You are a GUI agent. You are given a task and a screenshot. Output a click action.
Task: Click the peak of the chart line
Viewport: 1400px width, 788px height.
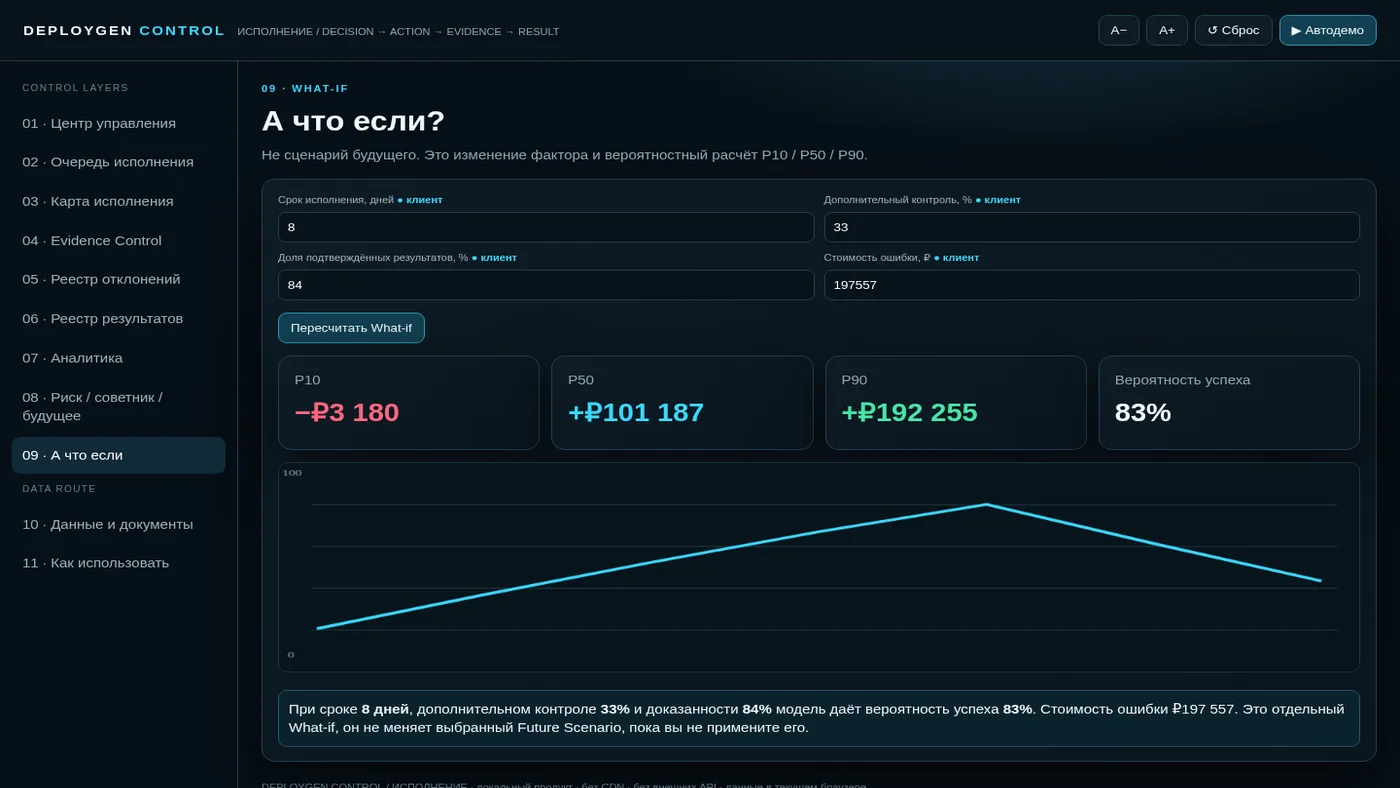986,505
